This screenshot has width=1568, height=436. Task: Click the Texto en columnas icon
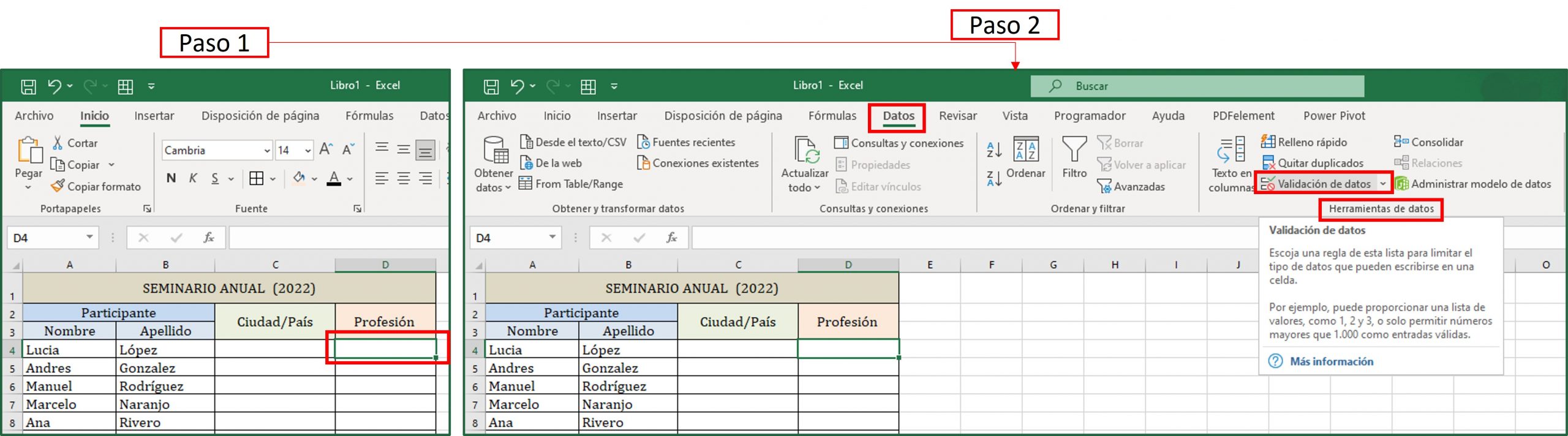1231,150
